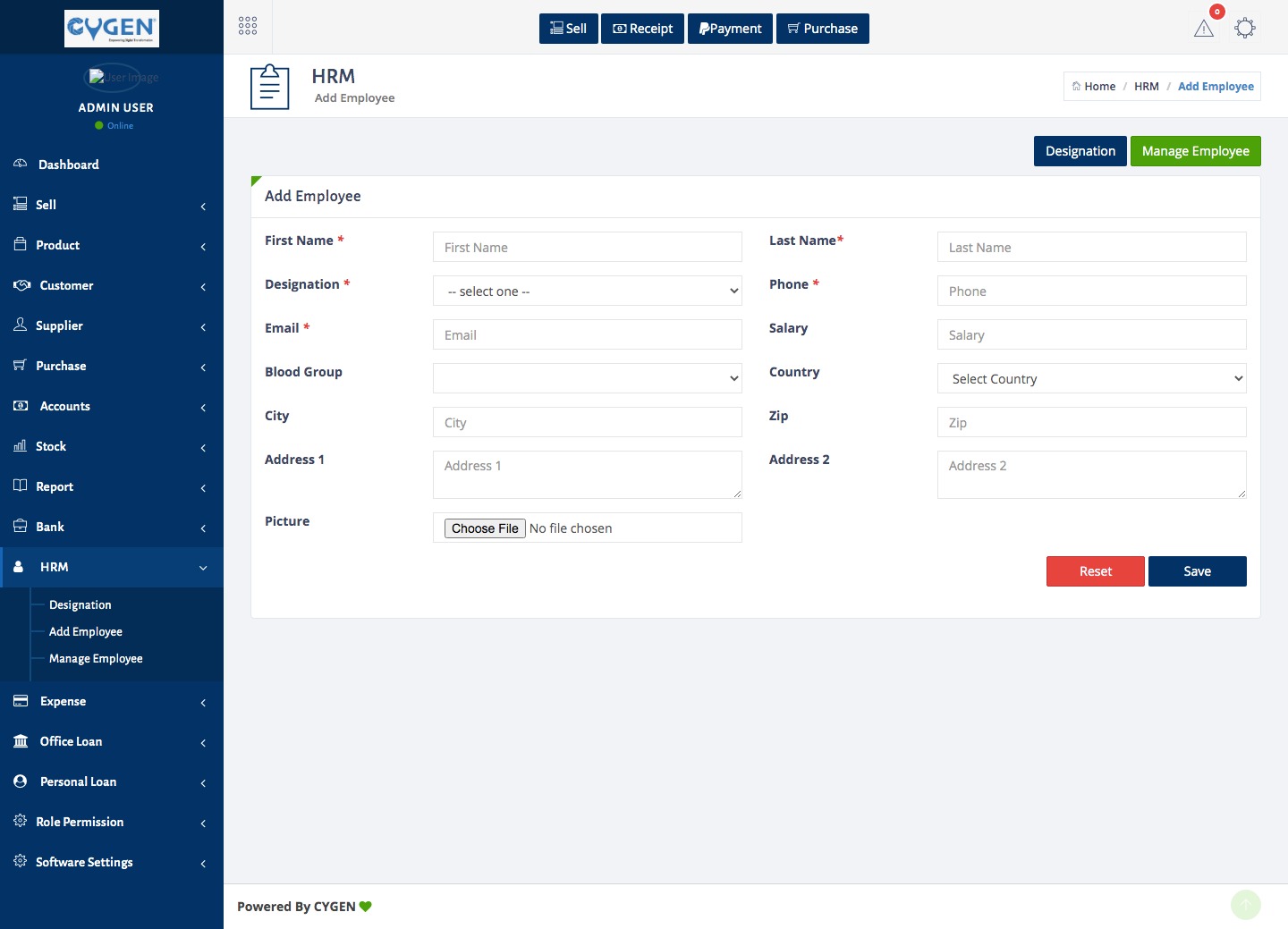This screenshot has height=929, width=1288.
Task: Click into the City field
Action: 588,422
